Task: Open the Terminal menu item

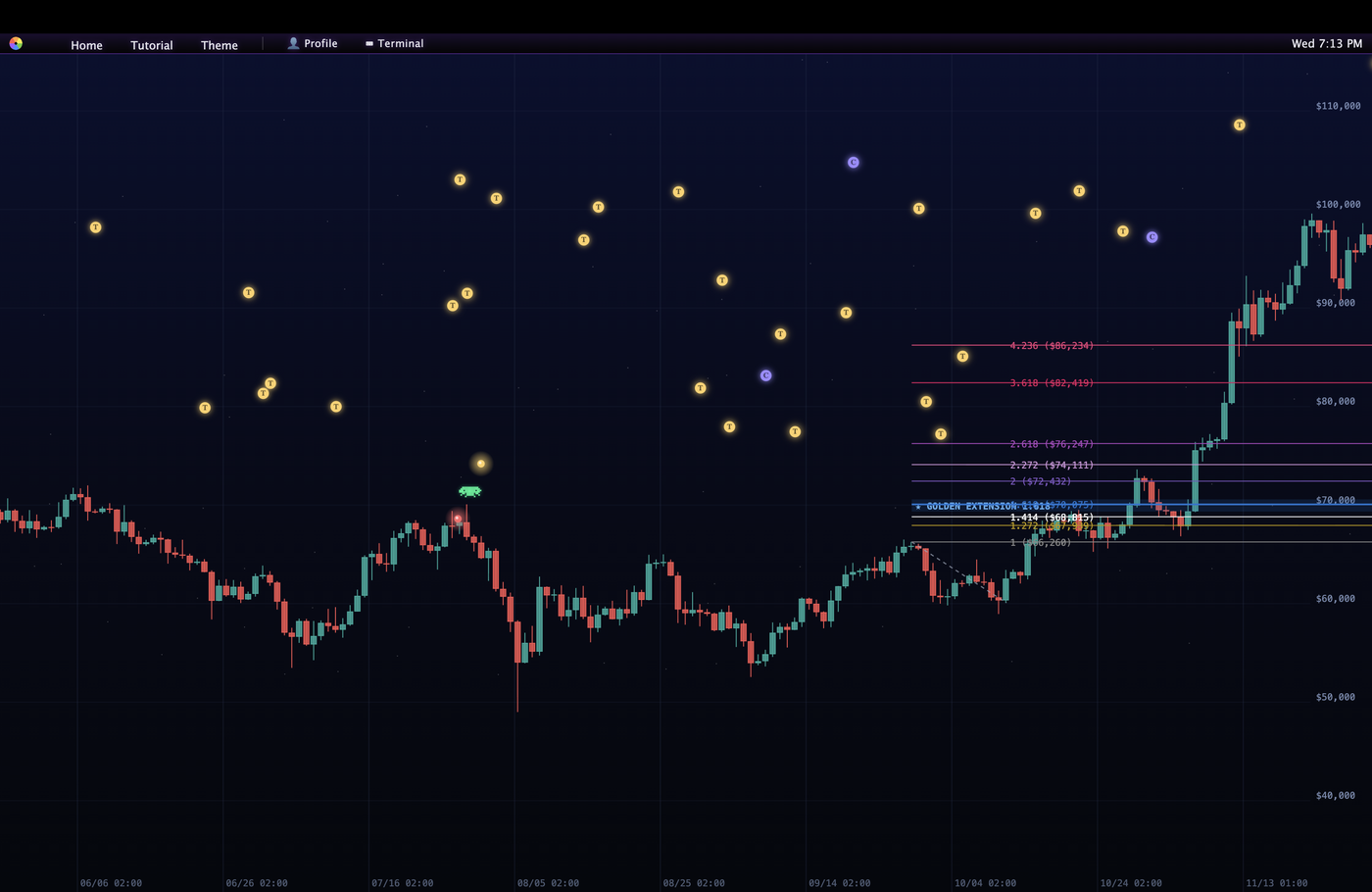Action: click(395, 43)
